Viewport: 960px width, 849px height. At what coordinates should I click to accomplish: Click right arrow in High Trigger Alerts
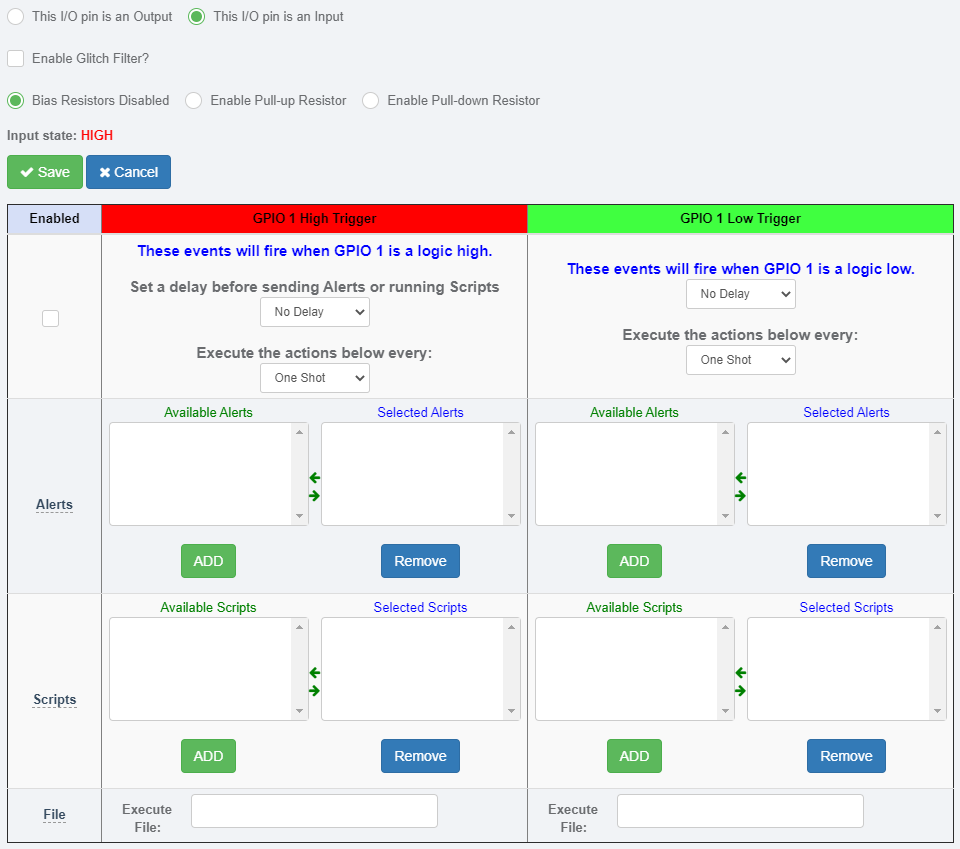coord(315,496)
